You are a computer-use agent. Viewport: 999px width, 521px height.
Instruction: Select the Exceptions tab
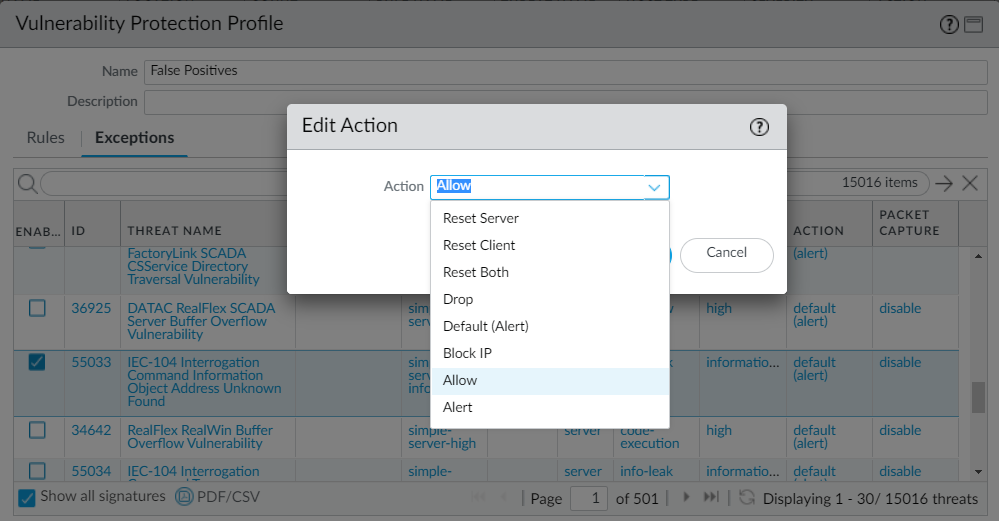click(x=134, y=138)
